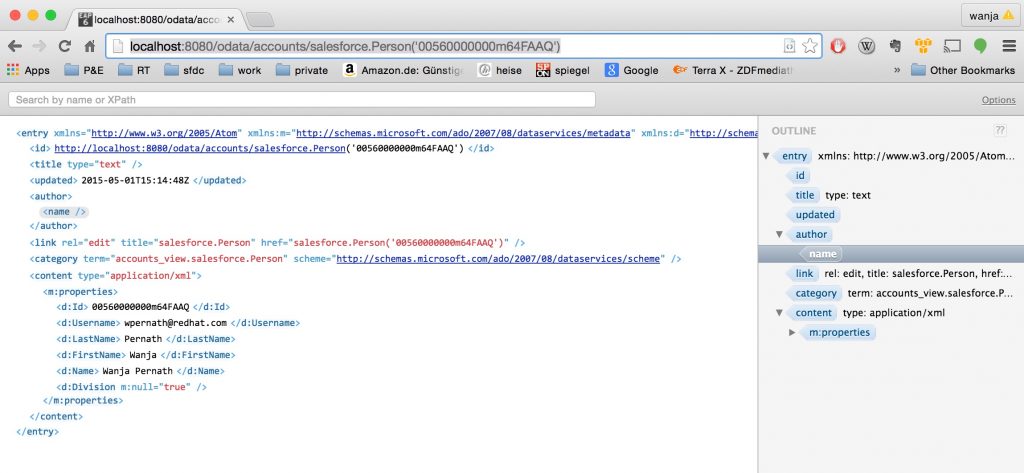The height and width of the screenshot is (473, 1024).
Task: Open the Amazon.de bookmark
Action: click(x=403, y=70)
